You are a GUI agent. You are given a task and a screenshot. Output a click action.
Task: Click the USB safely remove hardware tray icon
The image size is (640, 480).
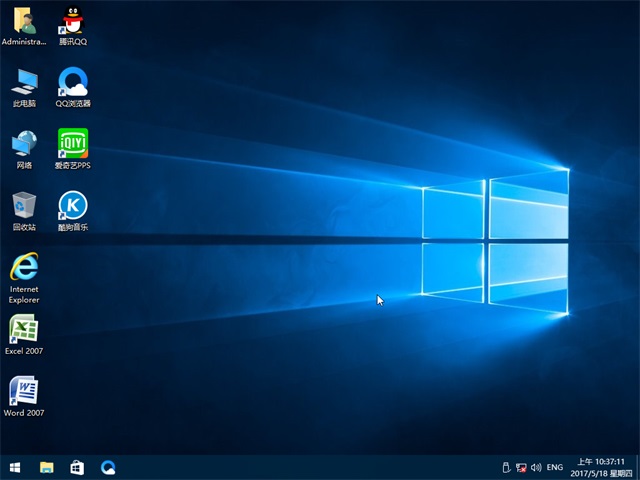506,467
